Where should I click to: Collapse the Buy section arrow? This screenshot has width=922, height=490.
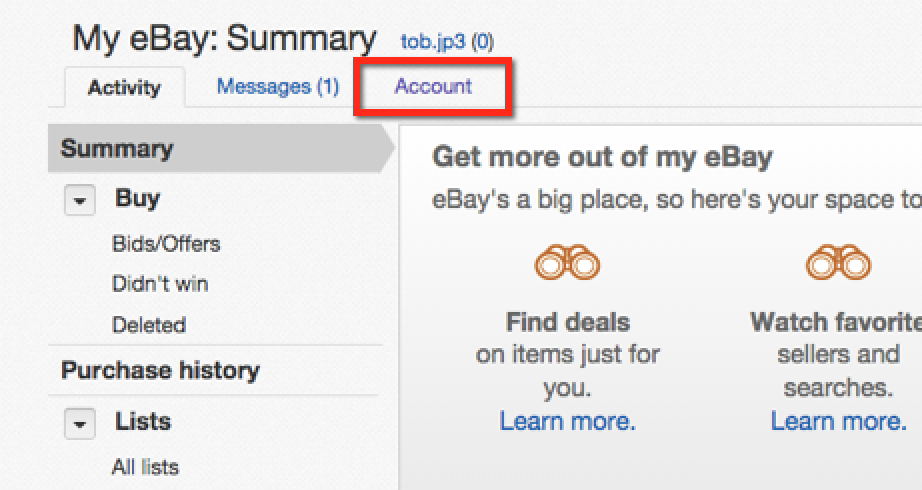pos(80,200)
